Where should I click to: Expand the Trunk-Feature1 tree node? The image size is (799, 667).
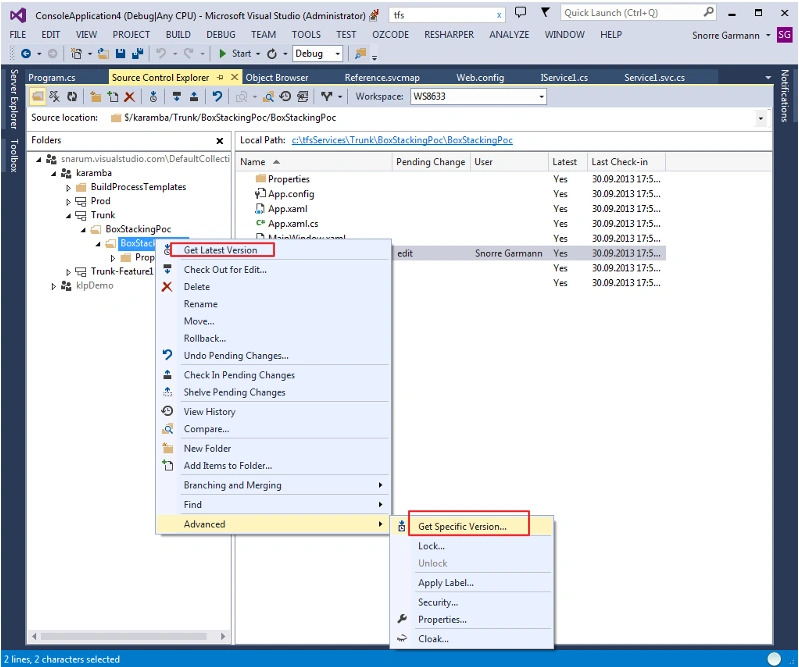point(68,272)
